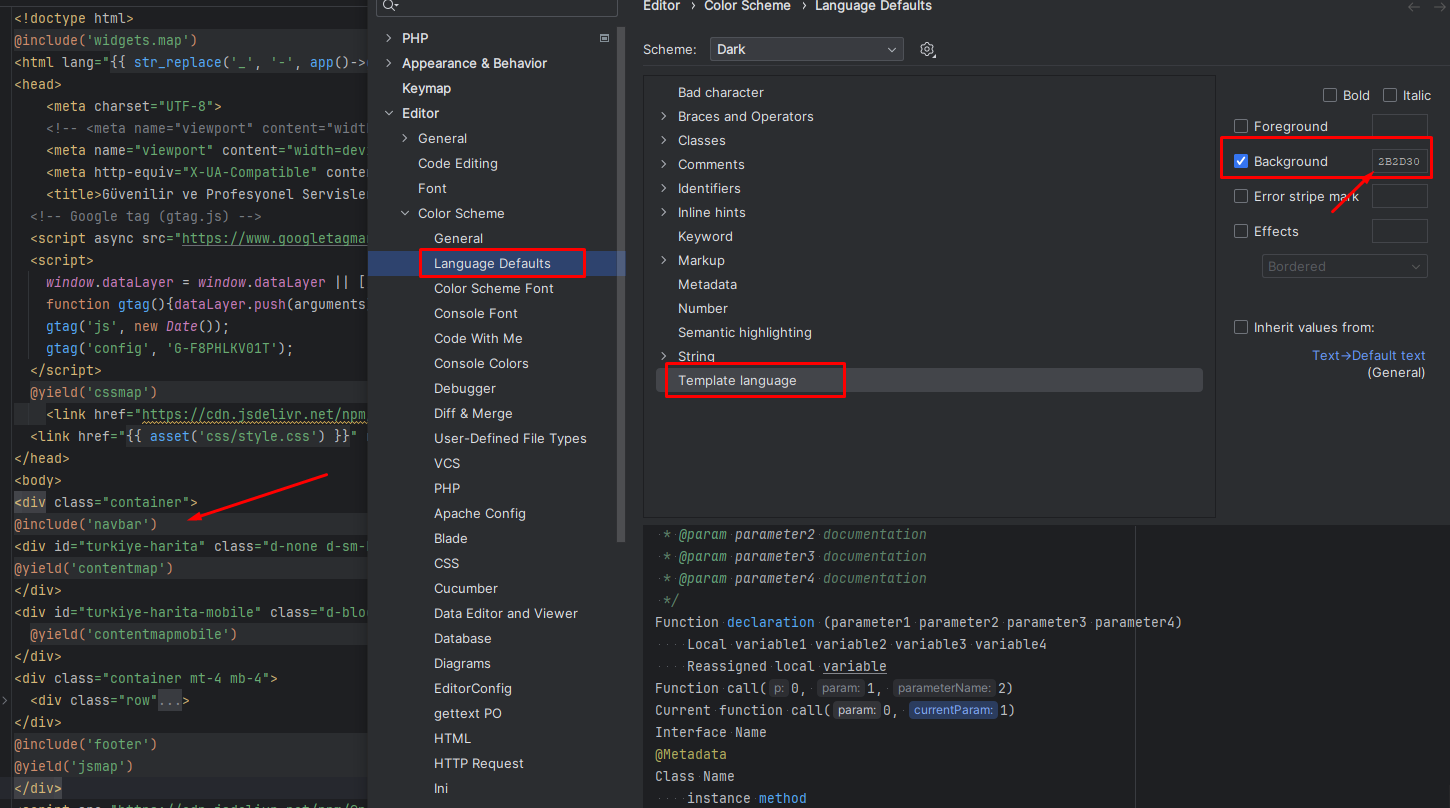Open Debugger color settings
The height and width of the screenshot is (808, 1450).
tap(464, 388)
